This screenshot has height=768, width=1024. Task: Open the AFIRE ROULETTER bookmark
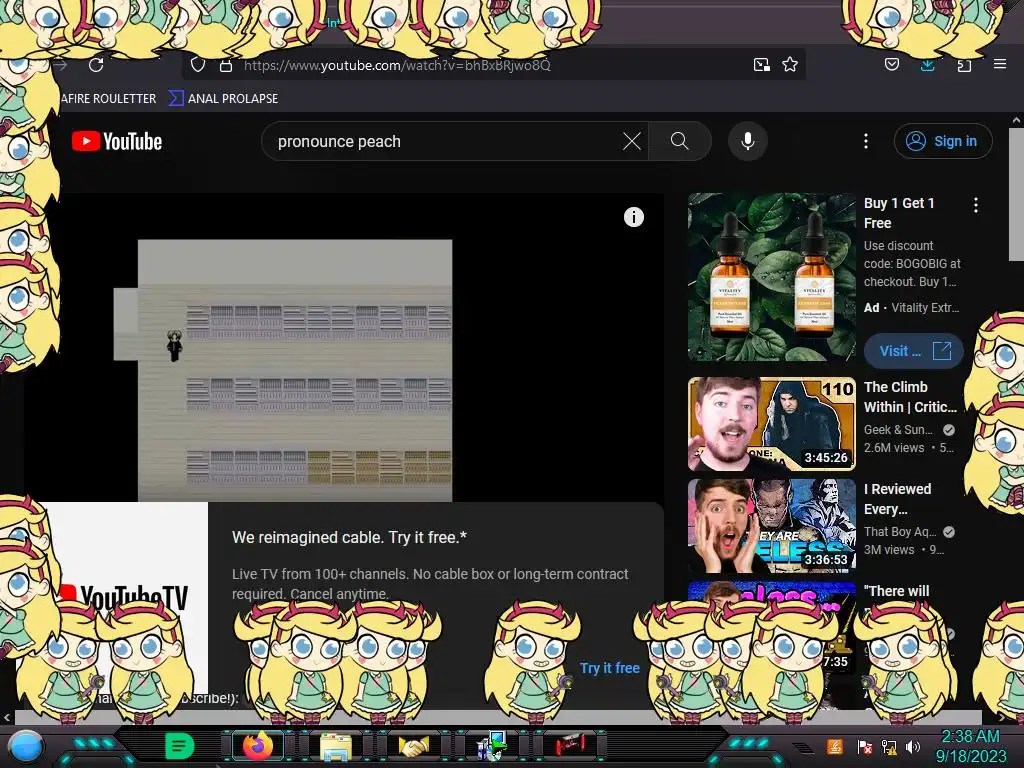click(108, 99)
